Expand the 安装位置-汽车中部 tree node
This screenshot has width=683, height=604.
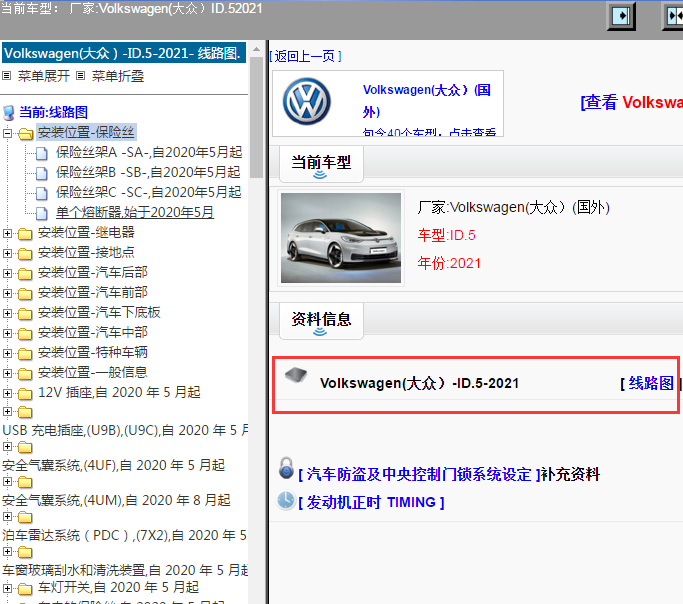(7, 333)
